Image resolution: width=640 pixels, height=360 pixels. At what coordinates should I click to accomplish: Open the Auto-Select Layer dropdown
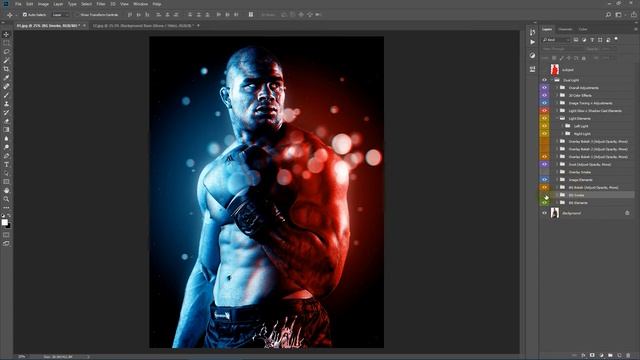60,15
